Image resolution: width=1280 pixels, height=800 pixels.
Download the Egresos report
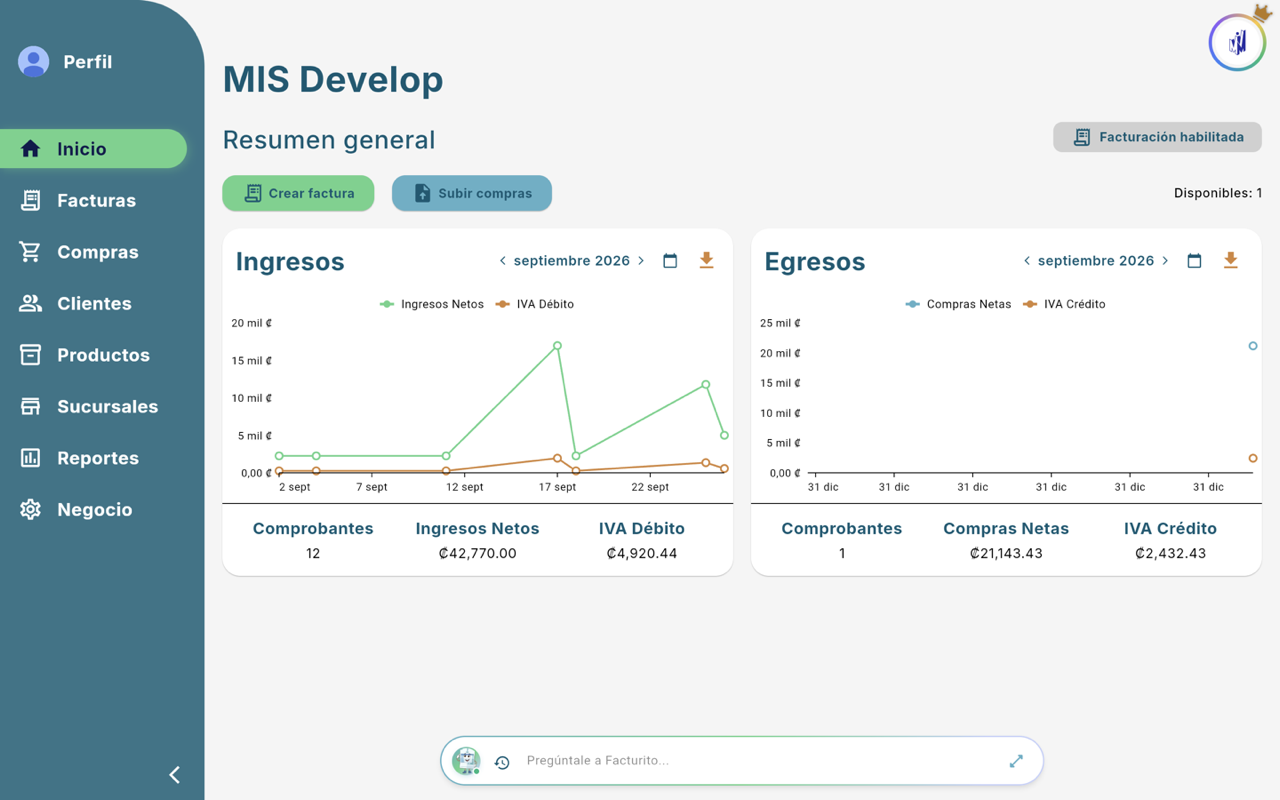pyautogui.click(x=1230, y=261)
